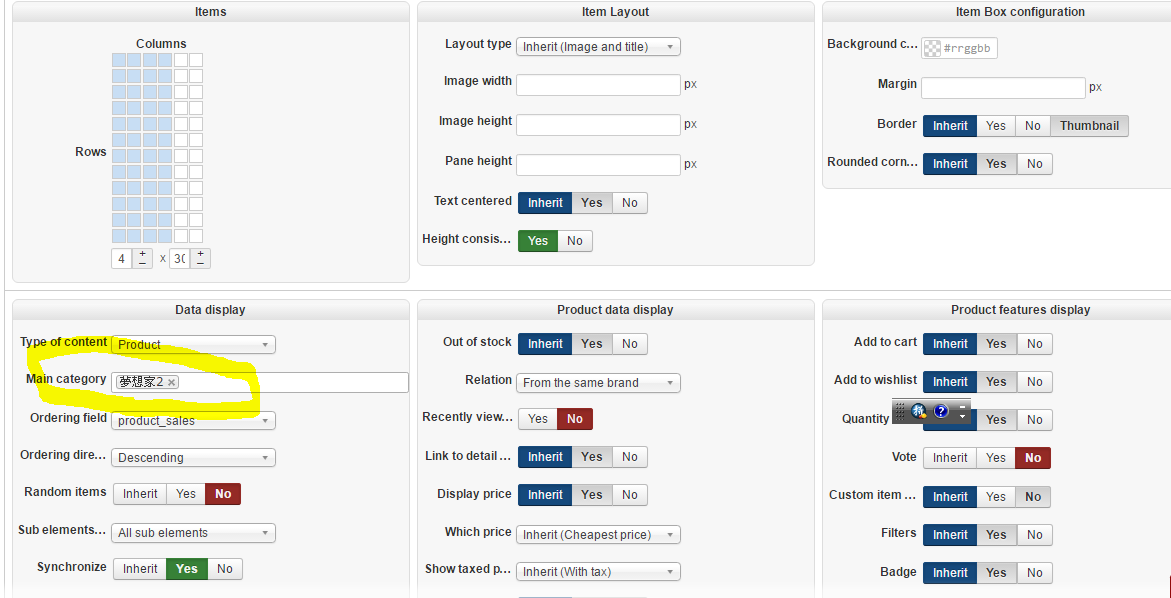This screenshot has height=598, width=1171.
Task: Click the rows plus/minus stepper
Action: 200,258
